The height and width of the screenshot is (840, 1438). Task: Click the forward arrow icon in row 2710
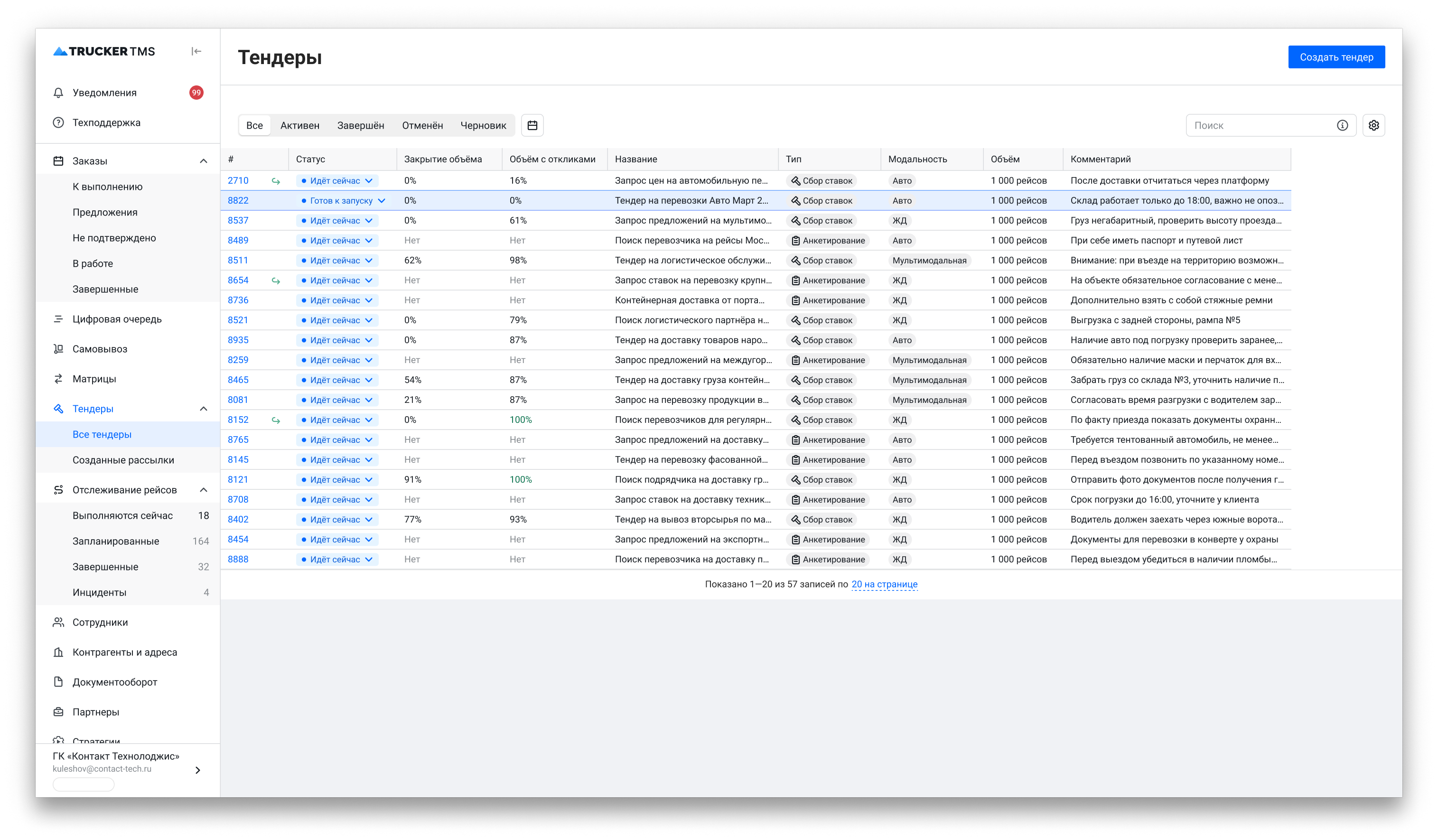click(x=276, y=181)
